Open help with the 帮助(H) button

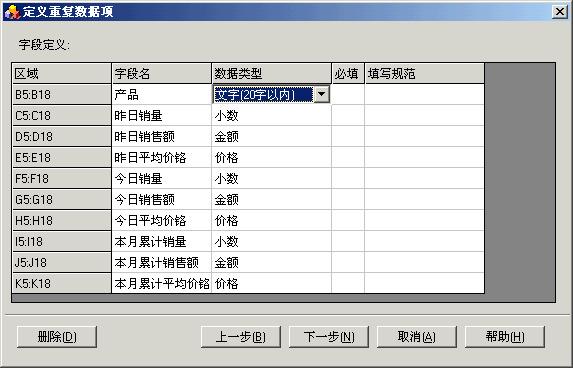tap(505, 337)
